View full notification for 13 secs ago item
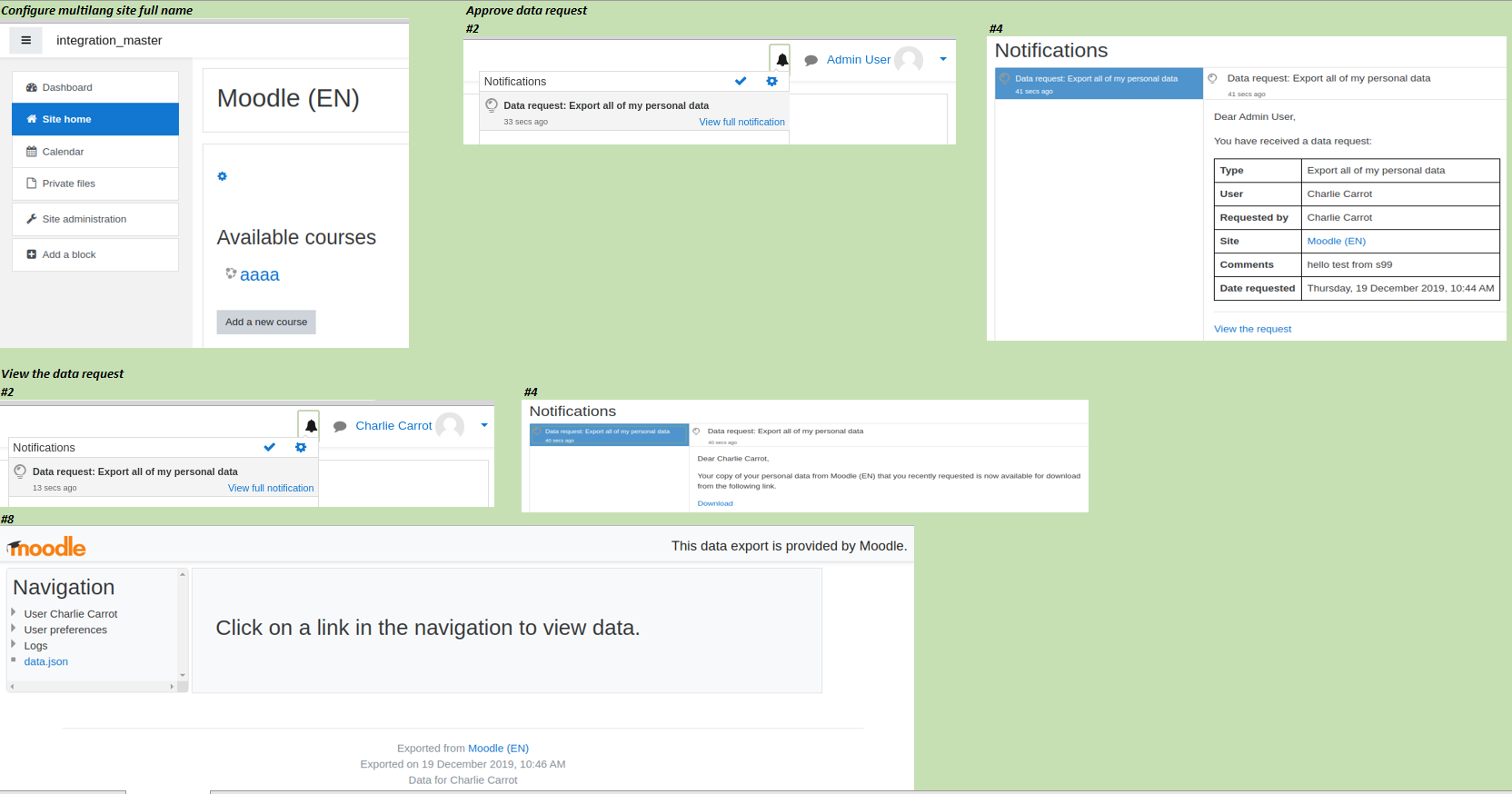The width and height of the screenshot is (1512, 794). coord(271,488)
